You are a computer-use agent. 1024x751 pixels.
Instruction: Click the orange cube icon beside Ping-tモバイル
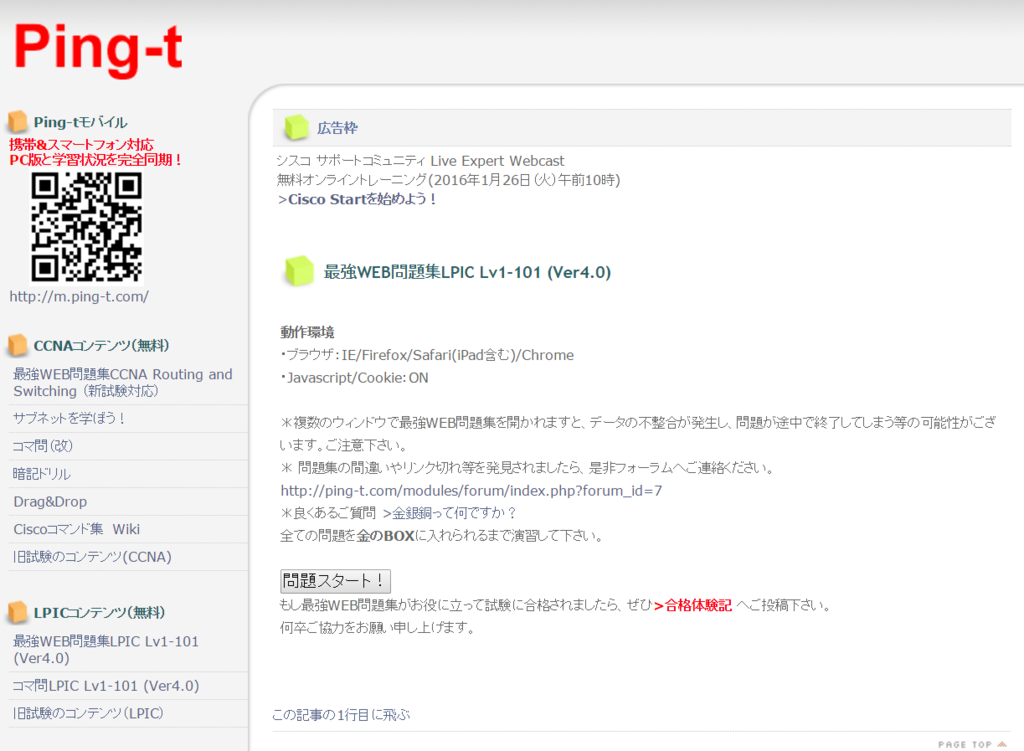click(x=18, y=121)
